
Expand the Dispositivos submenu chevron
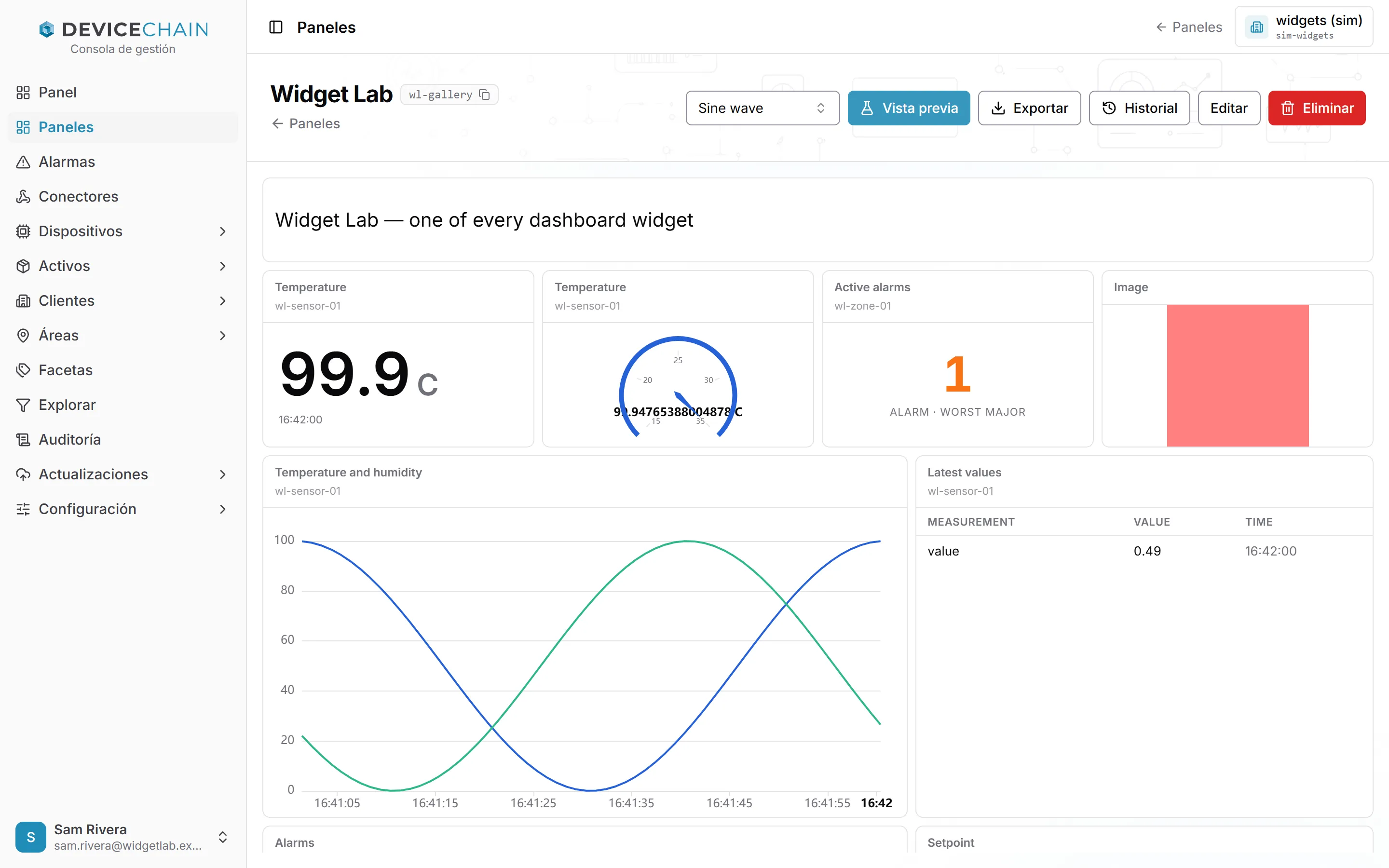pyautogui.click(x=223, y=231)
